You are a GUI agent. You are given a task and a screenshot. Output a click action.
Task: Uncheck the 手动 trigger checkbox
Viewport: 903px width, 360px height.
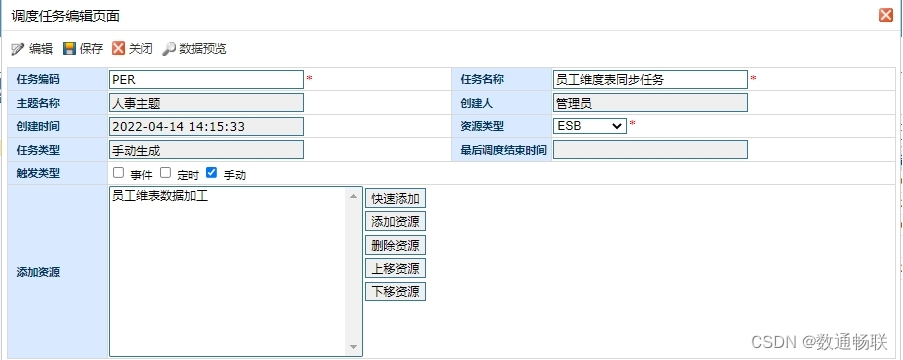(211, 172)
